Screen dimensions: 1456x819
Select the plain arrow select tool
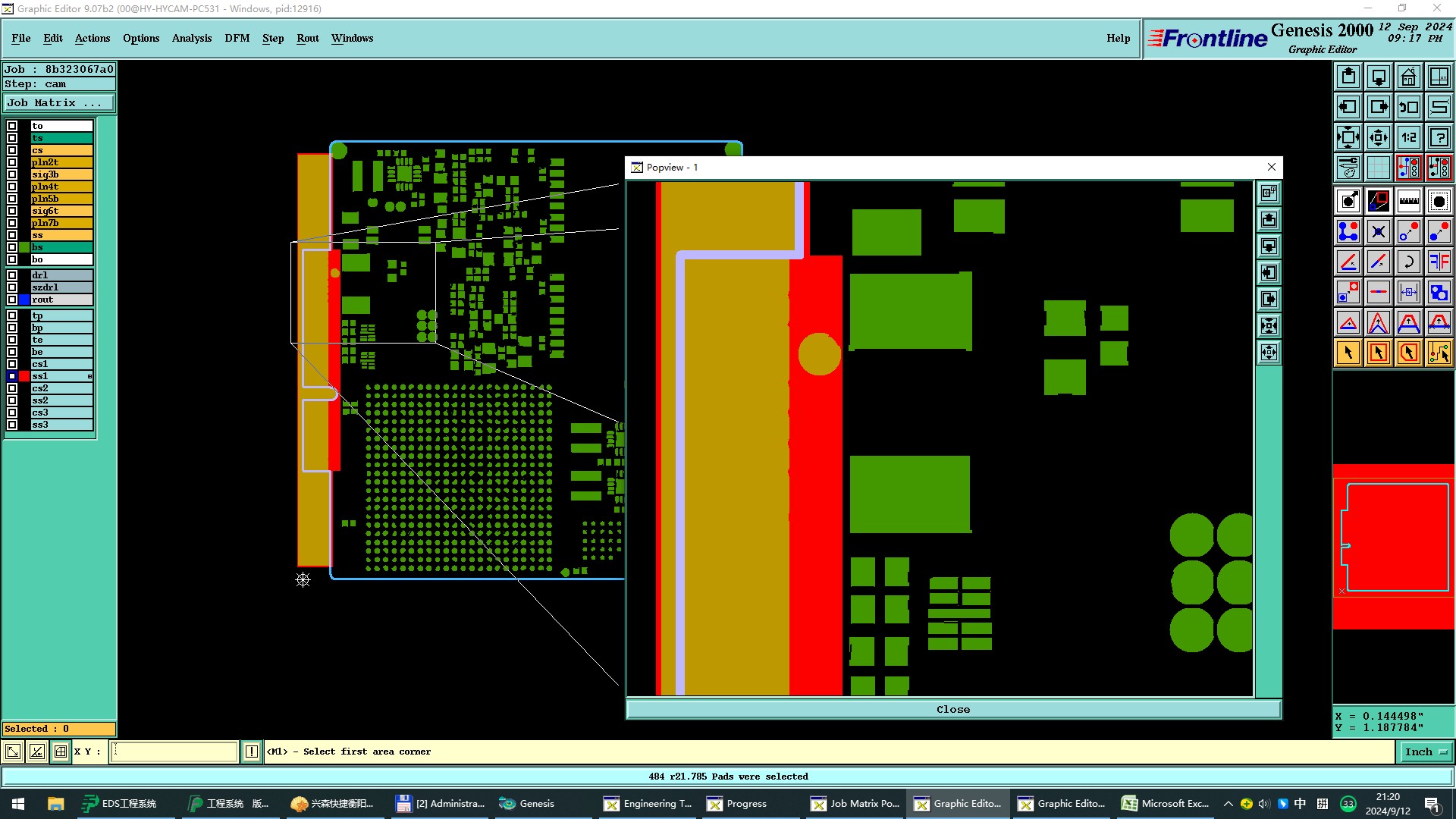[x=1348, y=353]
